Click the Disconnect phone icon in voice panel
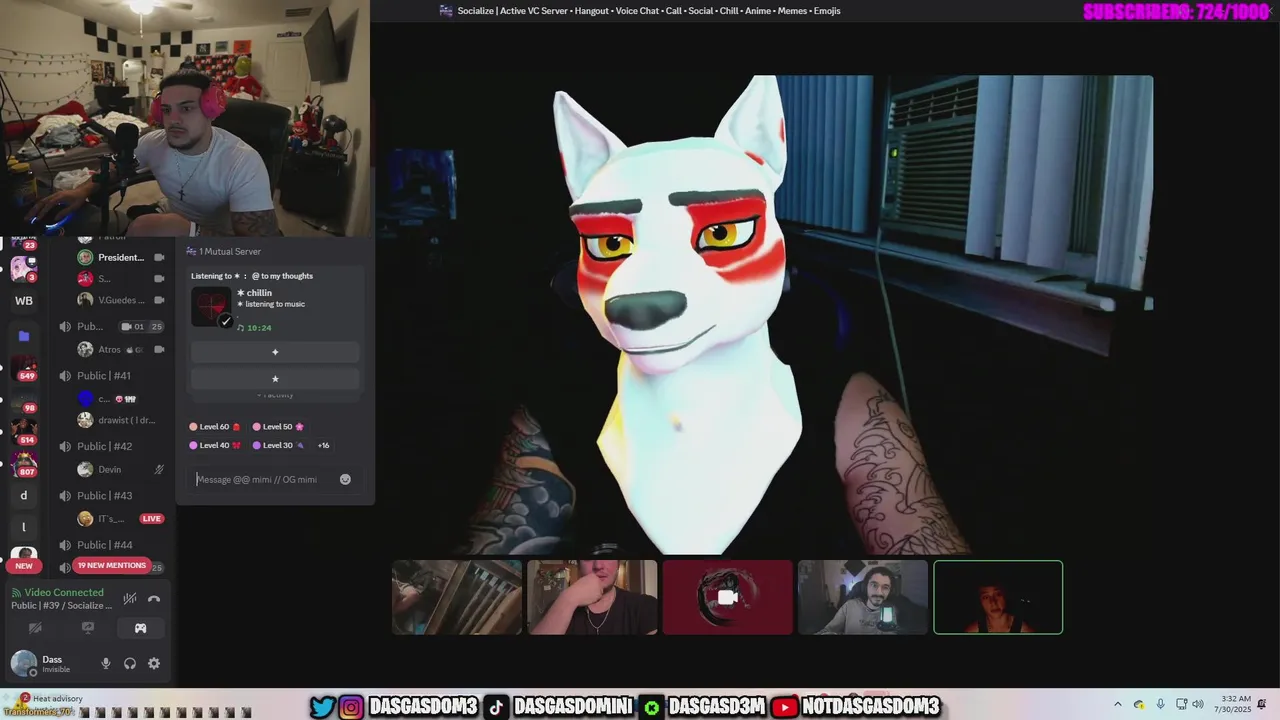The image size is (1280, 720). point(154,599)
